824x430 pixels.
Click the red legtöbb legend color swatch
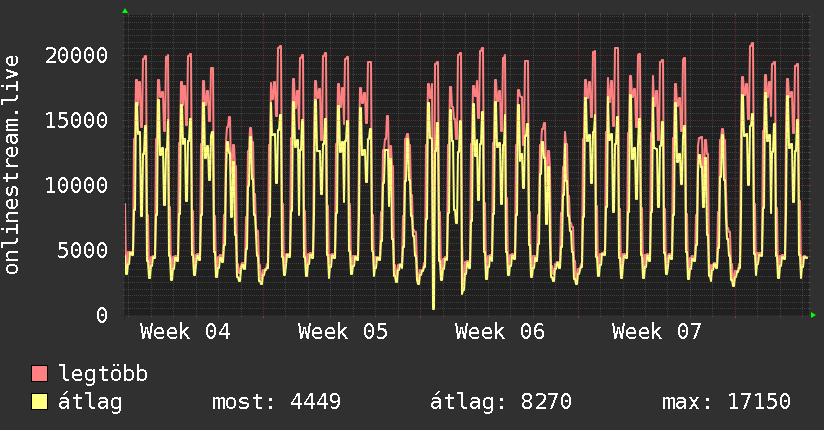[x=40, y=374]
